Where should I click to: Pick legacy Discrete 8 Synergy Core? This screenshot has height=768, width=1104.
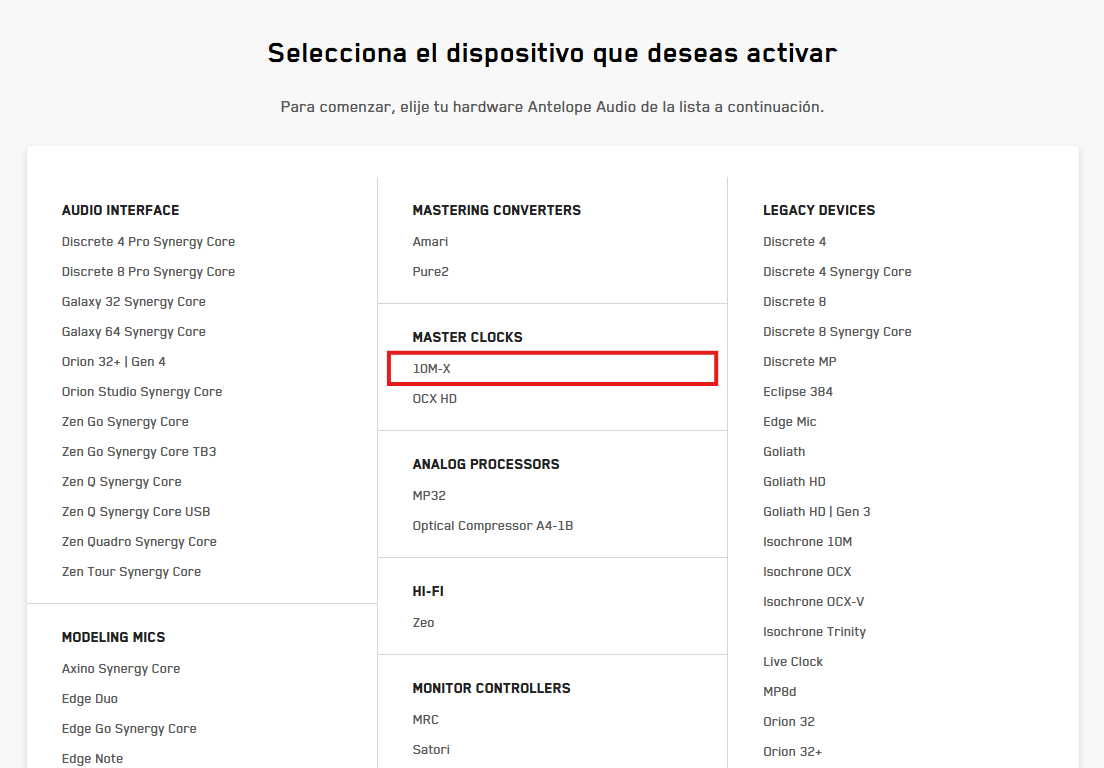(x=837, y=332)
